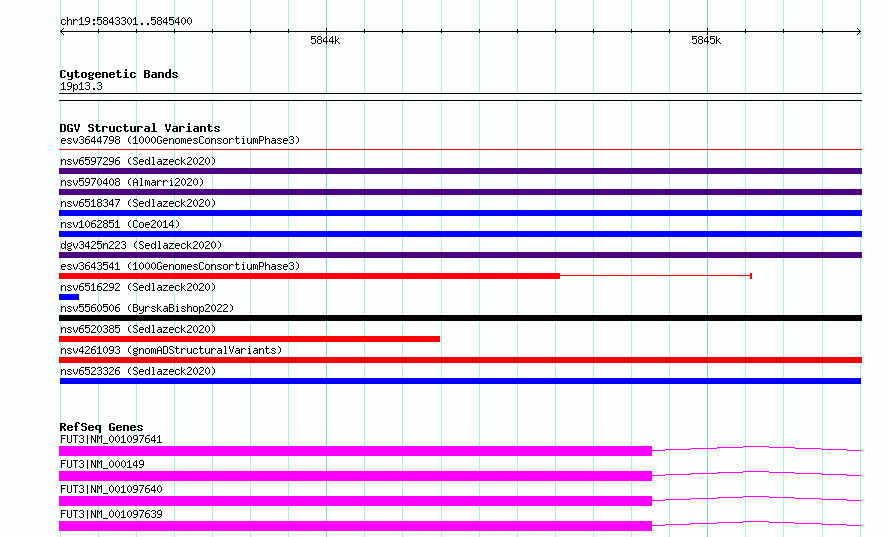
Task: Click the purple nsv5970408 variant bar
Action: pyautogui.click(x=460, y=192)
